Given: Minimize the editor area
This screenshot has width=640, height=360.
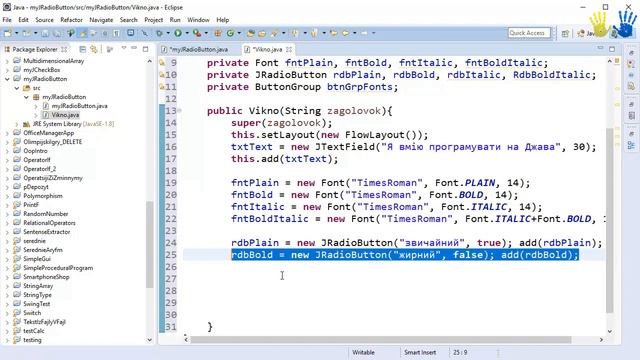Looking at the screenshot, I should tap(600, 48).
